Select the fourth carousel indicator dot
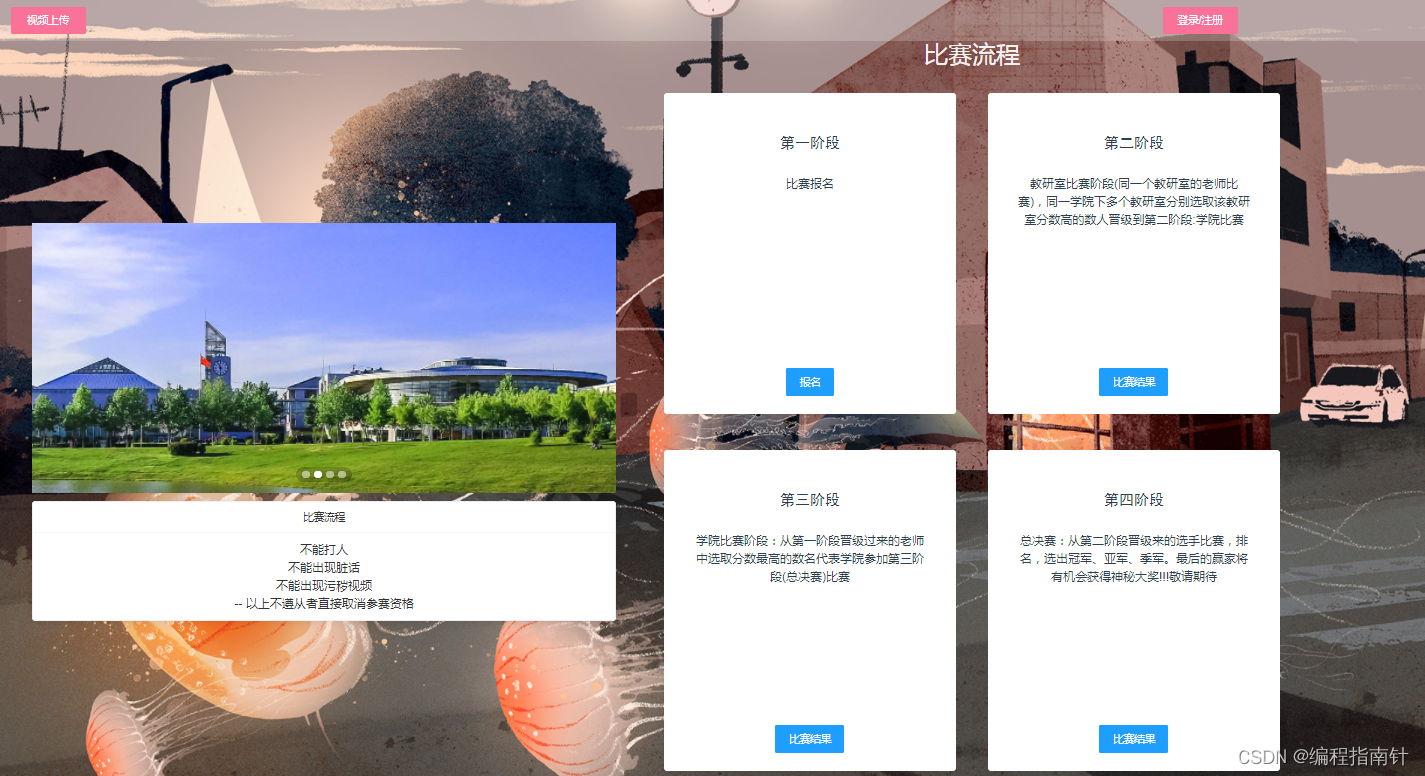The height and width of the screenshot is (776, 1425). [x=342, y=474]
